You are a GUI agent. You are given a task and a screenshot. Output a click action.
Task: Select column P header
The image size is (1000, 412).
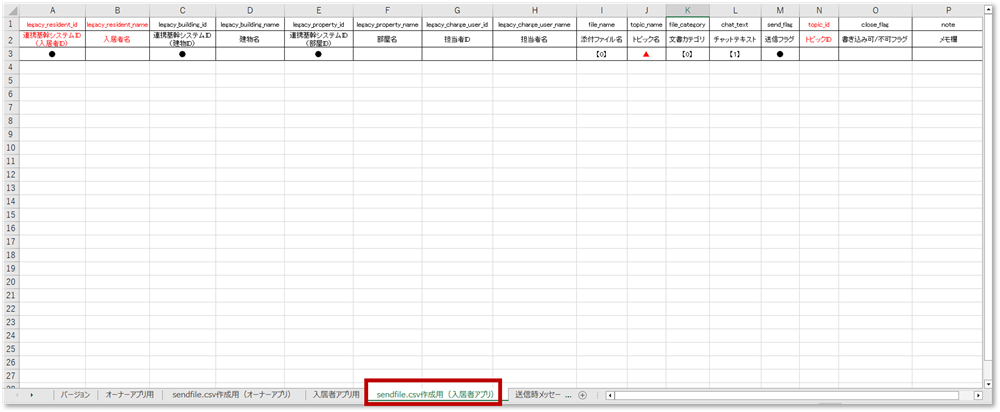coord(948,11)
